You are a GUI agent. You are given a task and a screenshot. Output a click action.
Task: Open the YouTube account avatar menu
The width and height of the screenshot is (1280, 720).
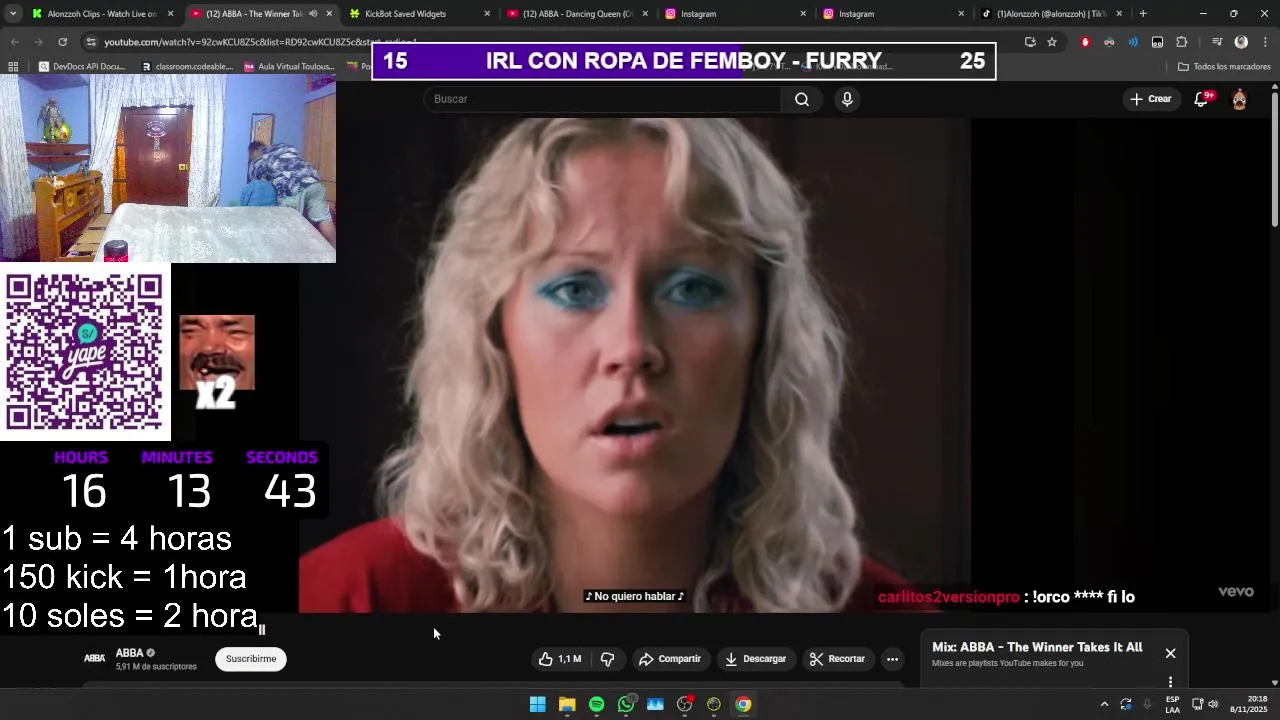(1239, 99)
